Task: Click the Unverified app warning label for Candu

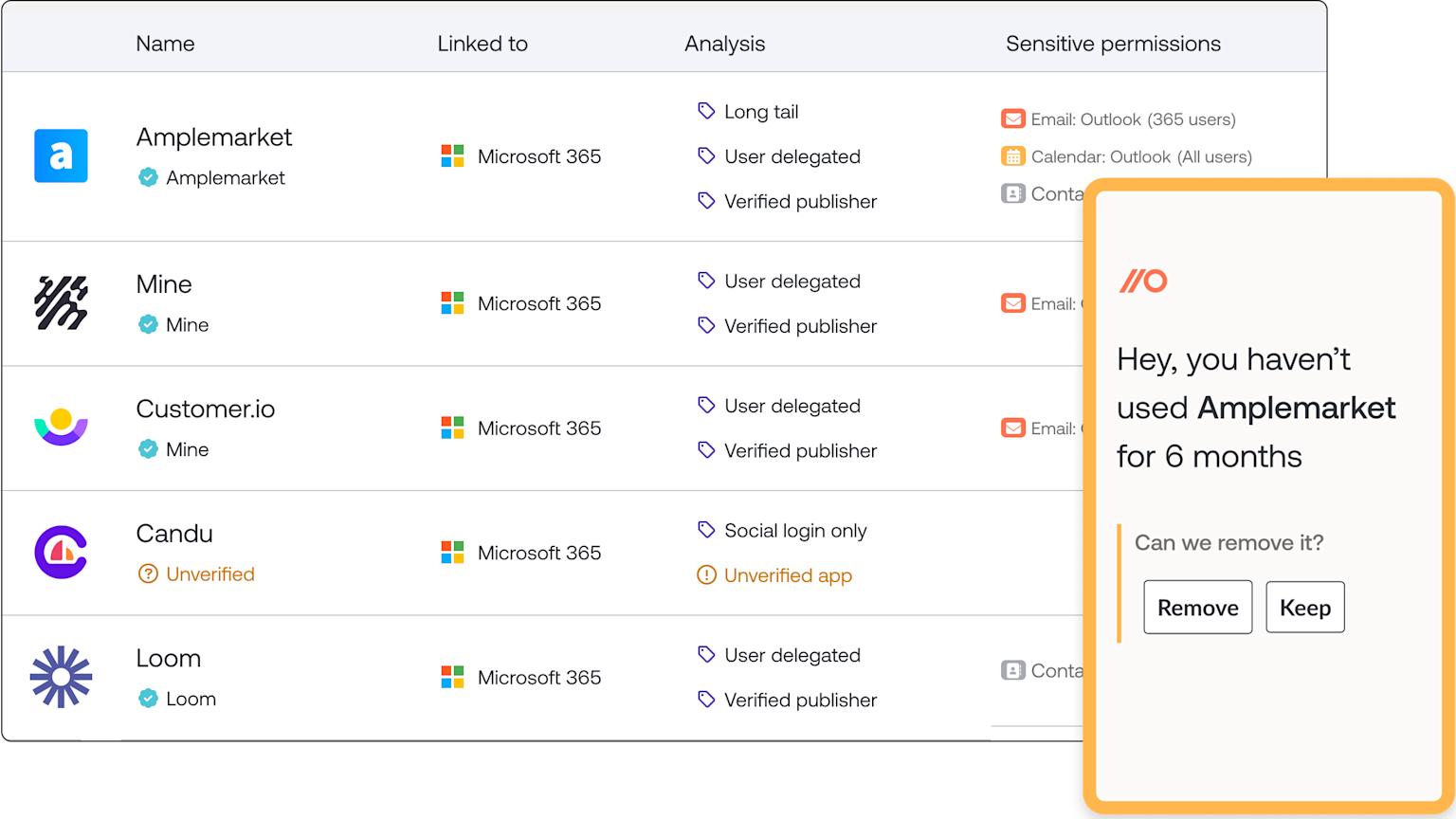Action: [x=787, y=575]
